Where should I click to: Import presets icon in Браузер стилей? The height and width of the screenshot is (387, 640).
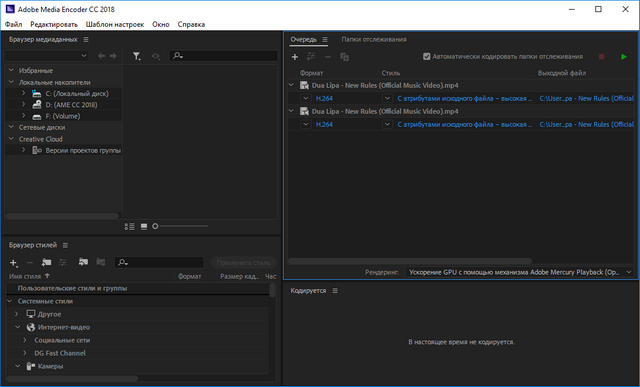[x=83, y=262]
